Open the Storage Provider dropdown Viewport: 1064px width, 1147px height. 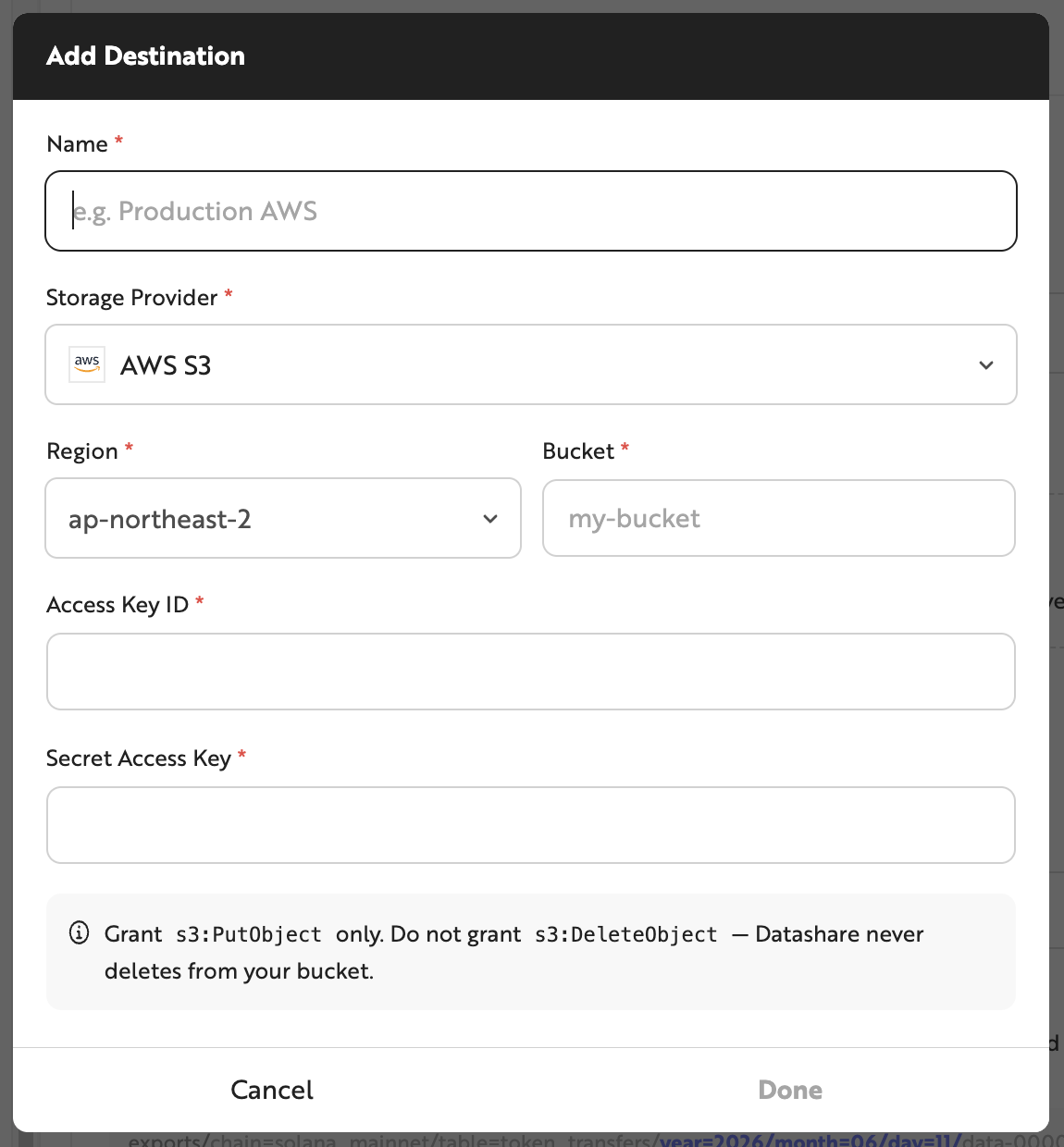(x=531, y=364)
